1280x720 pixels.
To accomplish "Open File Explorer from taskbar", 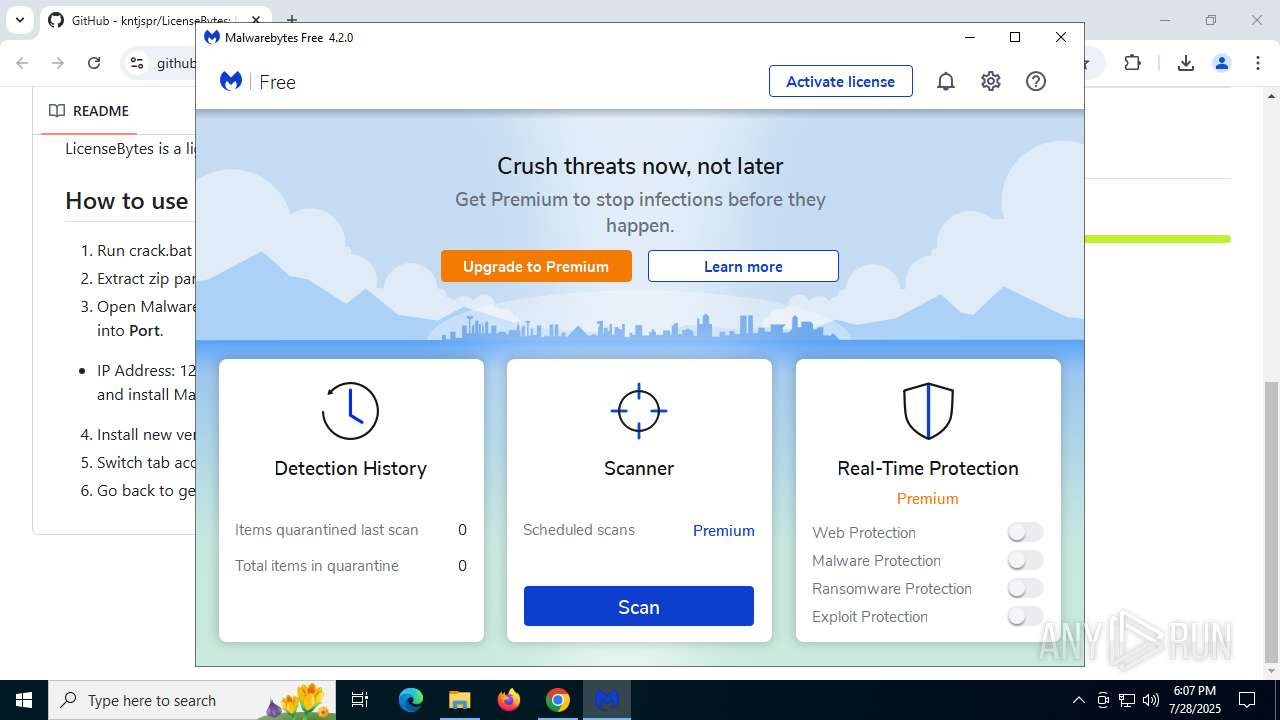I will (459, 700).
